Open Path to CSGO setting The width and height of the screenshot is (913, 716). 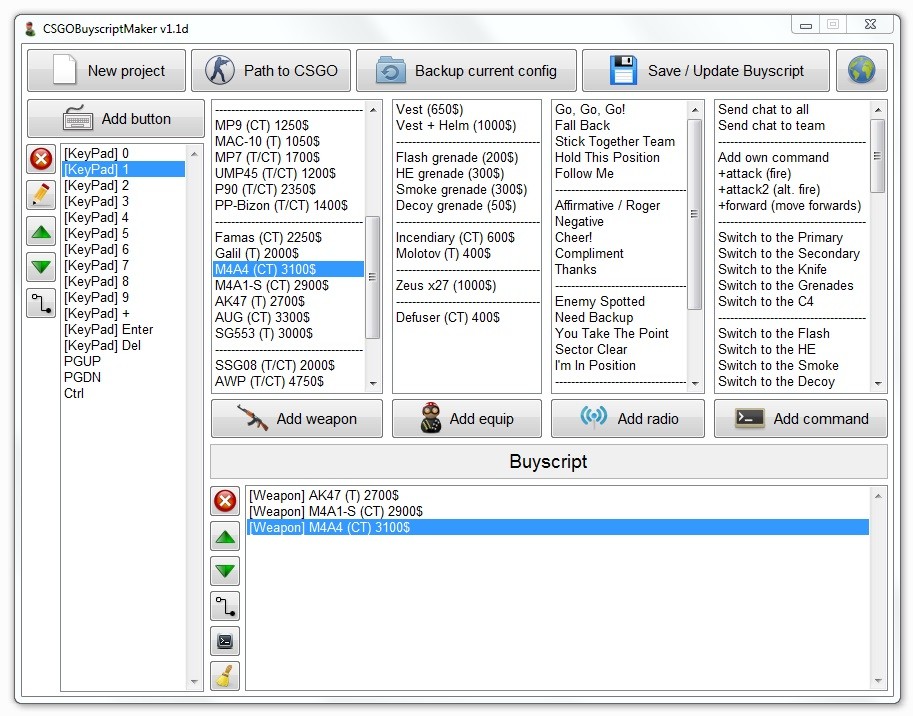[x=271, y=71]
